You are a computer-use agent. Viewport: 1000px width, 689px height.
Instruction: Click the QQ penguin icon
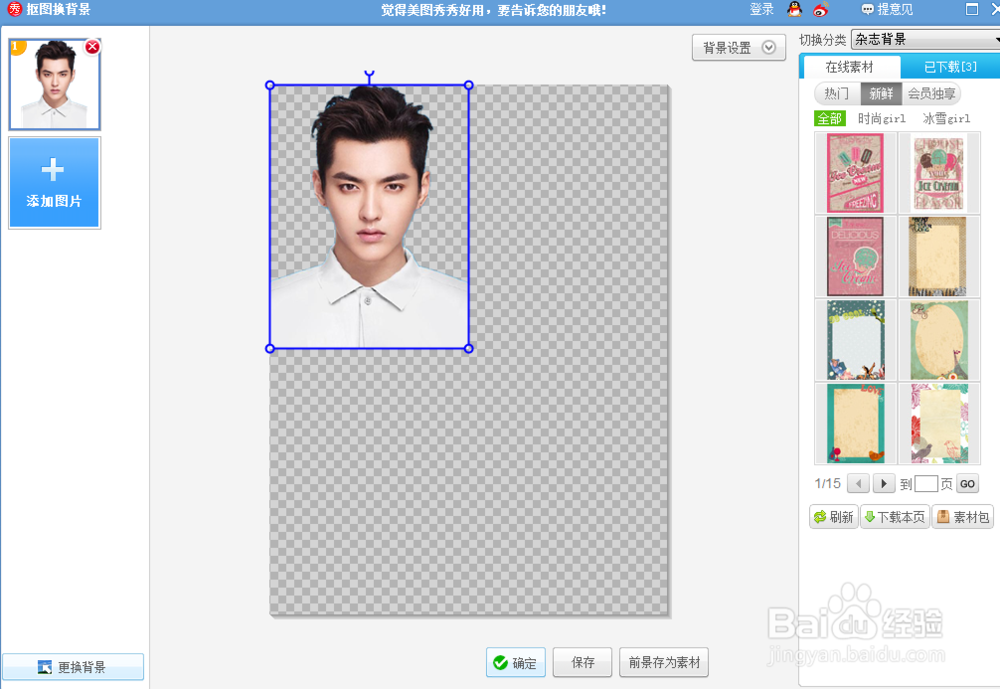pyautogui.click(x=795, y=10)
